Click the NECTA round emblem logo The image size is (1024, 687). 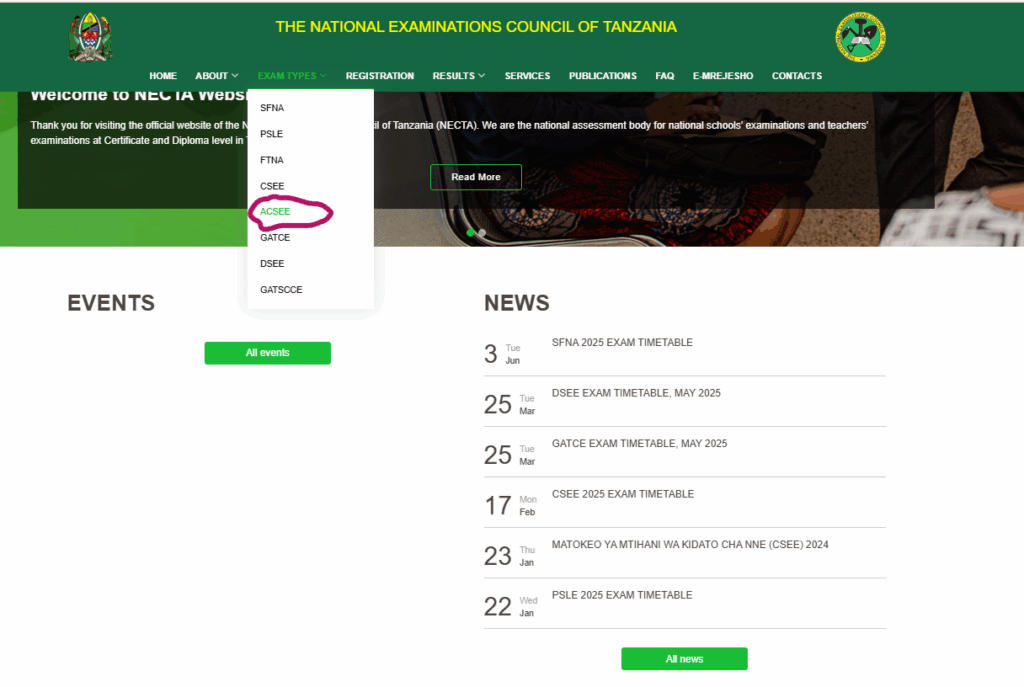point(860,37)
